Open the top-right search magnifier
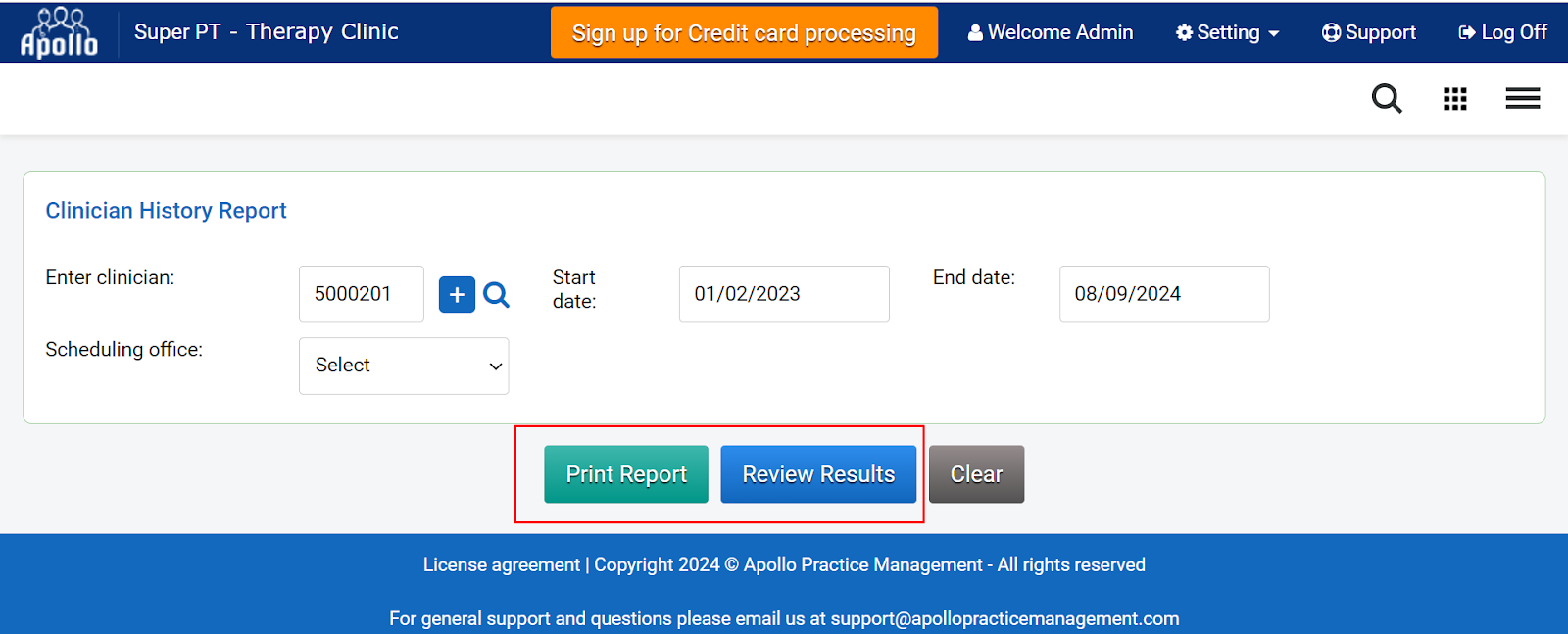This screenshot has height=634, width=1568. pyautogui.click(x=1386, y=99)
